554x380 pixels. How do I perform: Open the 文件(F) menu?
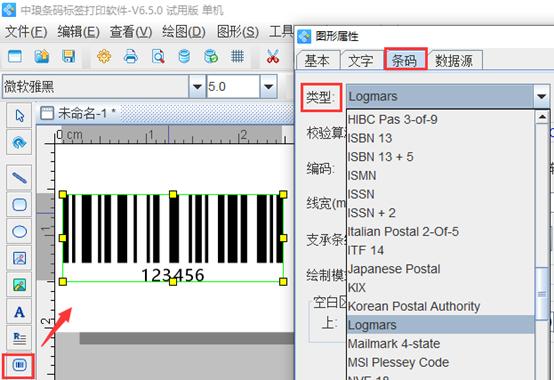point(26,32)
